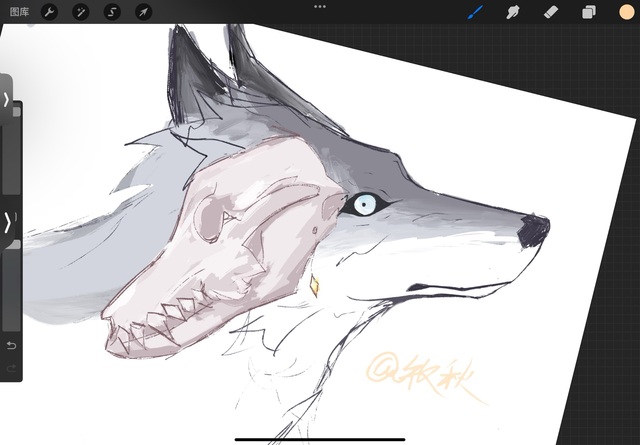This screenshot has height=445, width=640.
Task: Open the Layers panel
Action: click(588, 12)
